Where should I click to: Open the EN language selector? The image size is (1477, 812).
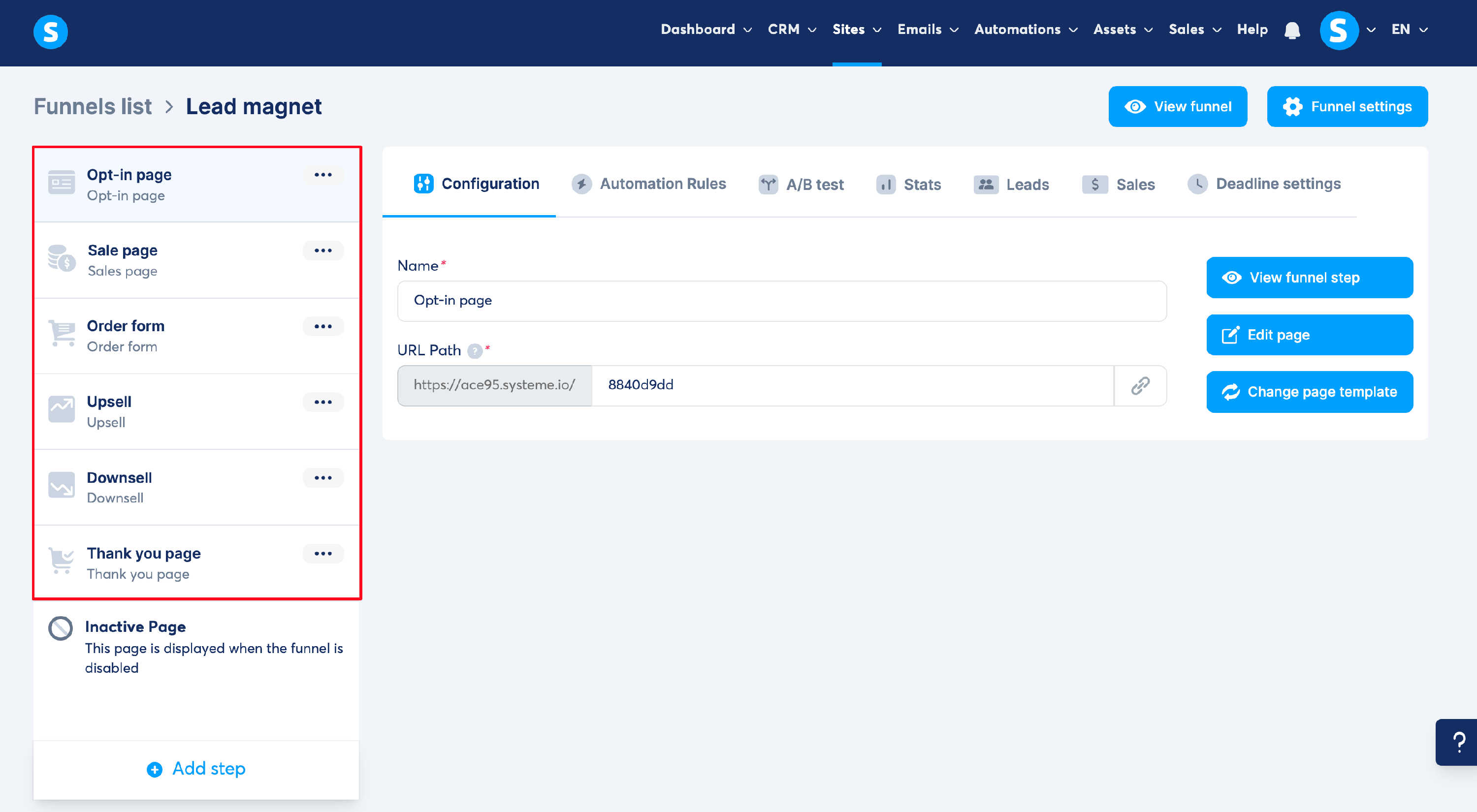click(1410, 29)
